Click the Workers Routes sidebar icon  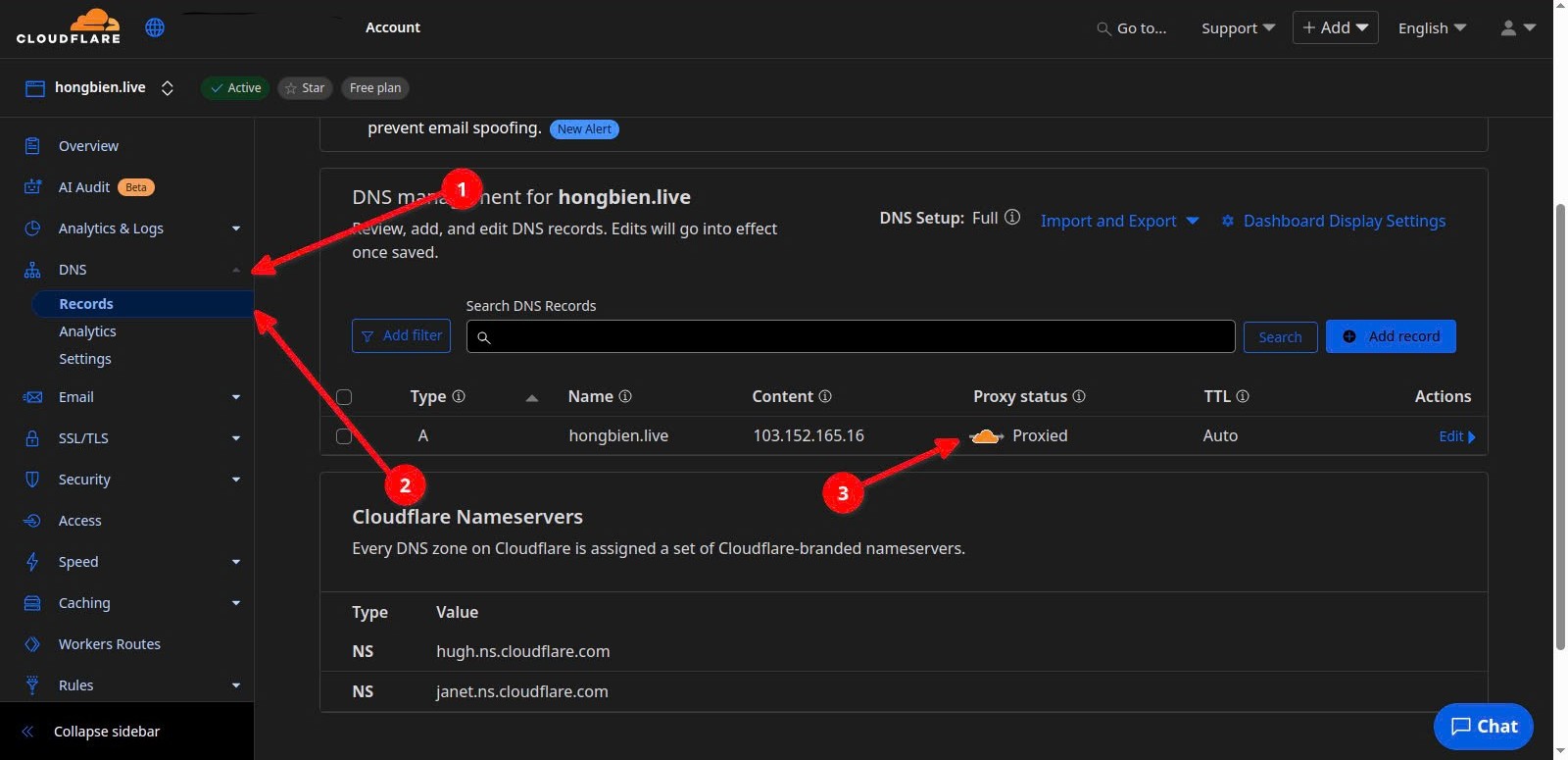[x=32, y=644]
